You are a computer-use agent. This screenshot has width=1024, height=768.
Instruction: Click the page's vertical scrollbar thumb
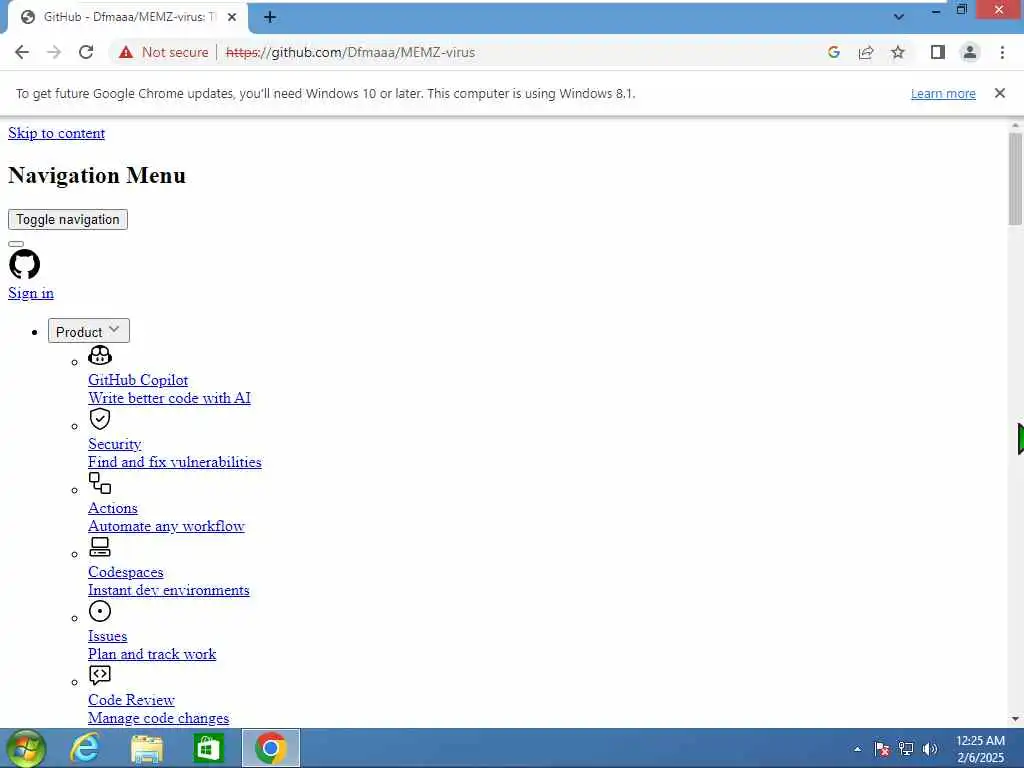click(1015, 179)
